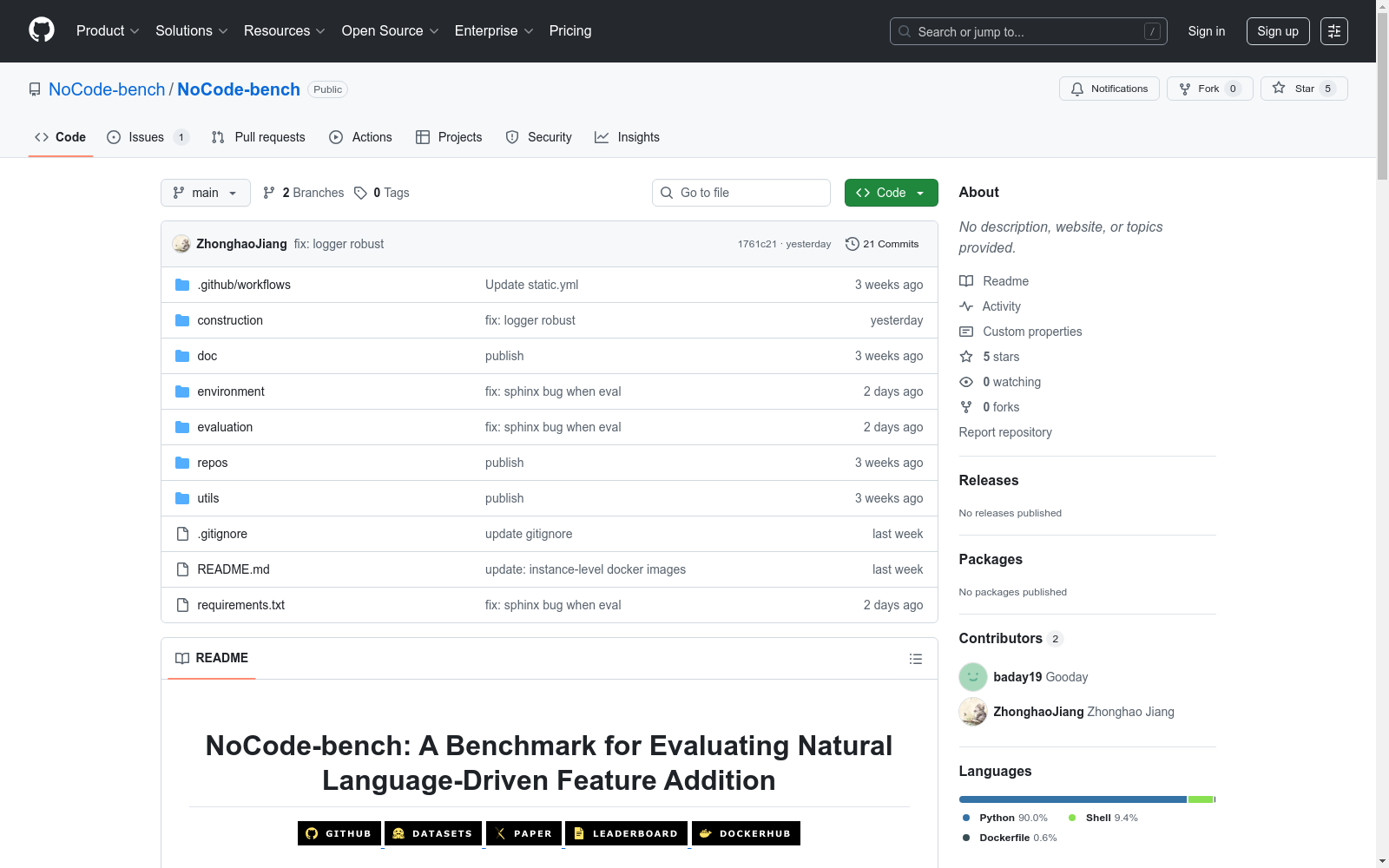Go to the GitHub homepage via logo

[42, 30]
